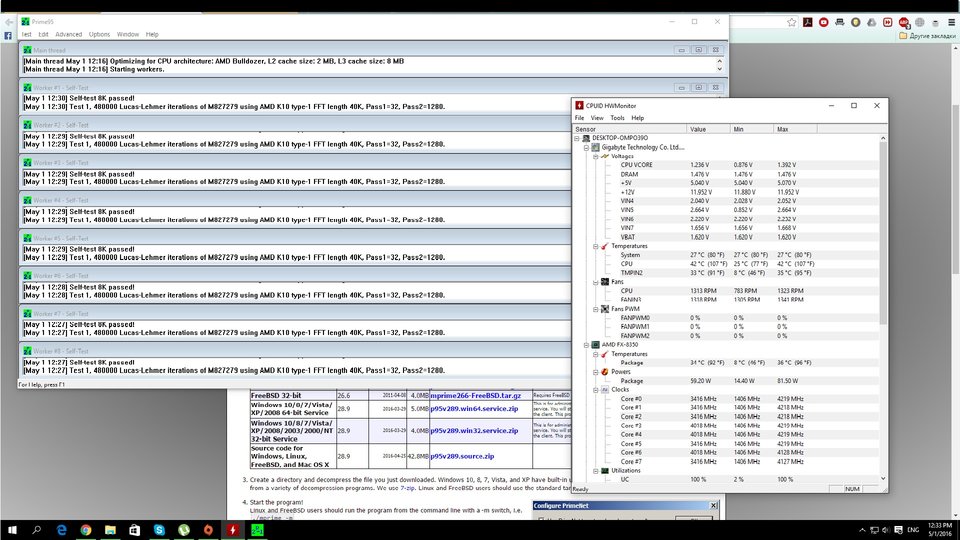This screenshot has width=960, height=540.
Task: Open the View menu in HWMonitor
Action: pyautogui.click(x=598, y=118)
